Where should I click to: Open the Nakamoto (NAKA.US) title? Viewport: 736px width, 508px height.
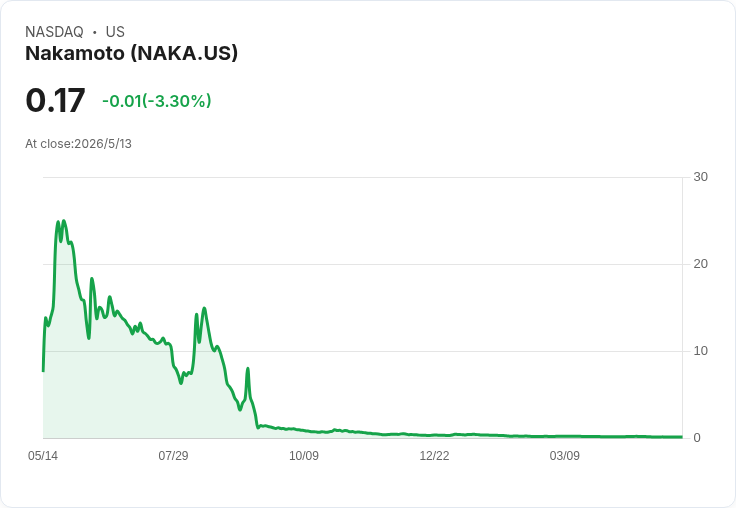coord(131,53)
